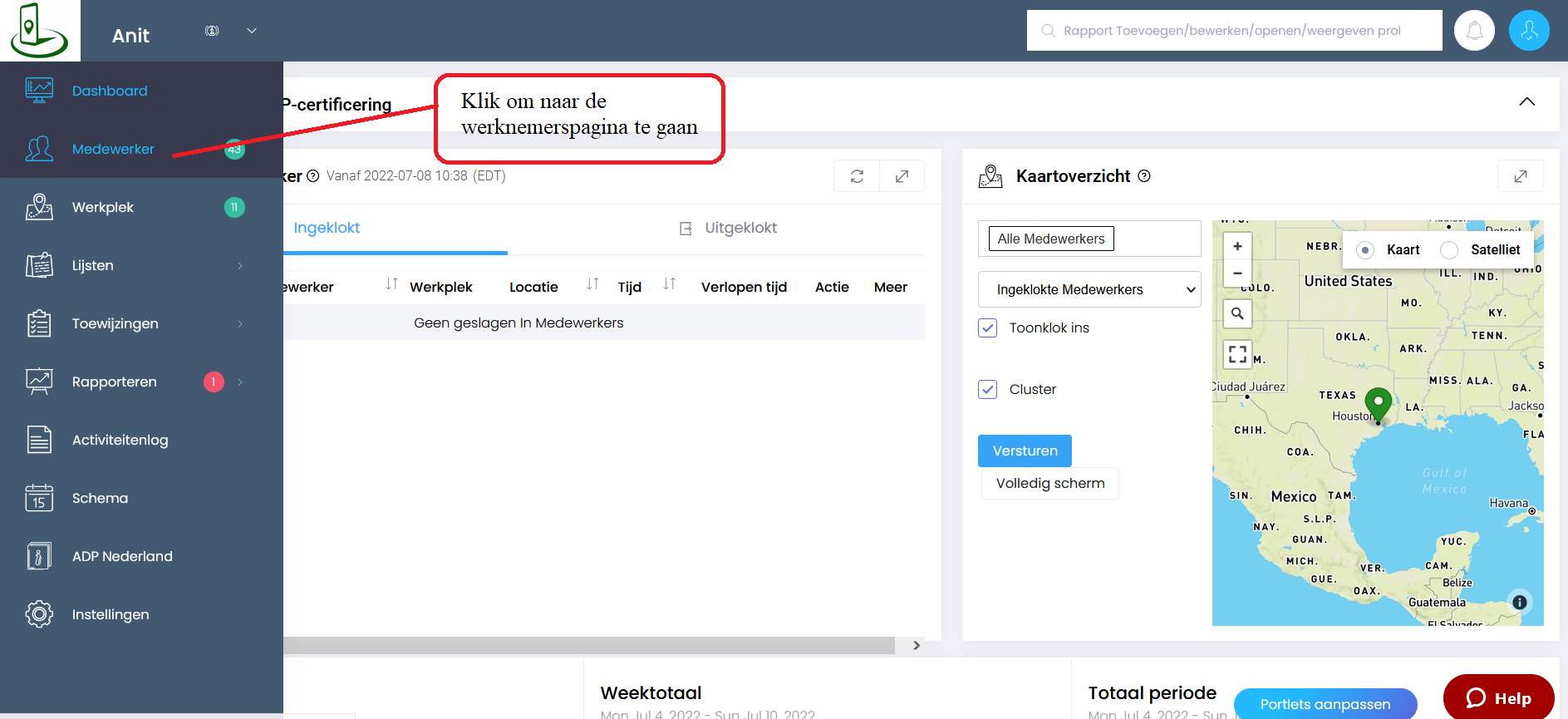Expand the Kaartoverzicht panel icon
Image resolution: width=1568 pixels, height=719 pixels.
[1520, 176]
